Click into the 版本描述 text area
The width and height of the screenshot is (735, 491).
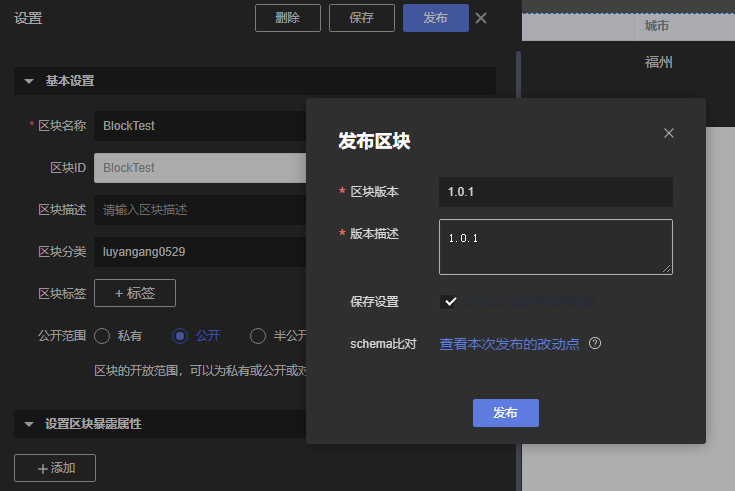click(x=555, y=246)
